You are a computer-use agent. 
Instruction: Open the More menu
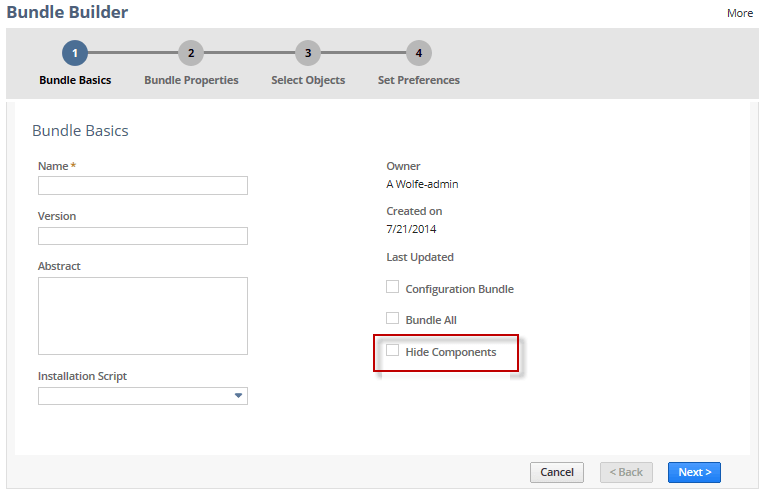click(740, 13)
